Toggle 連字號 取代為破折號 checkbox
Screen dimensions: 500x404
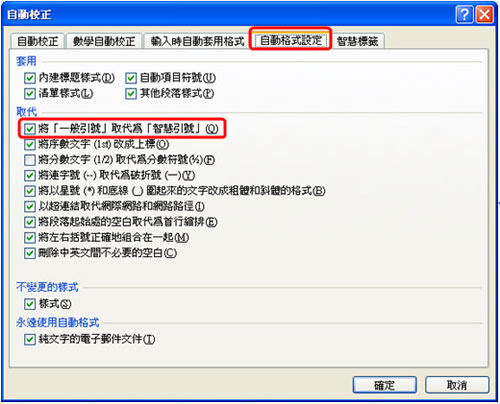(30, 175)
